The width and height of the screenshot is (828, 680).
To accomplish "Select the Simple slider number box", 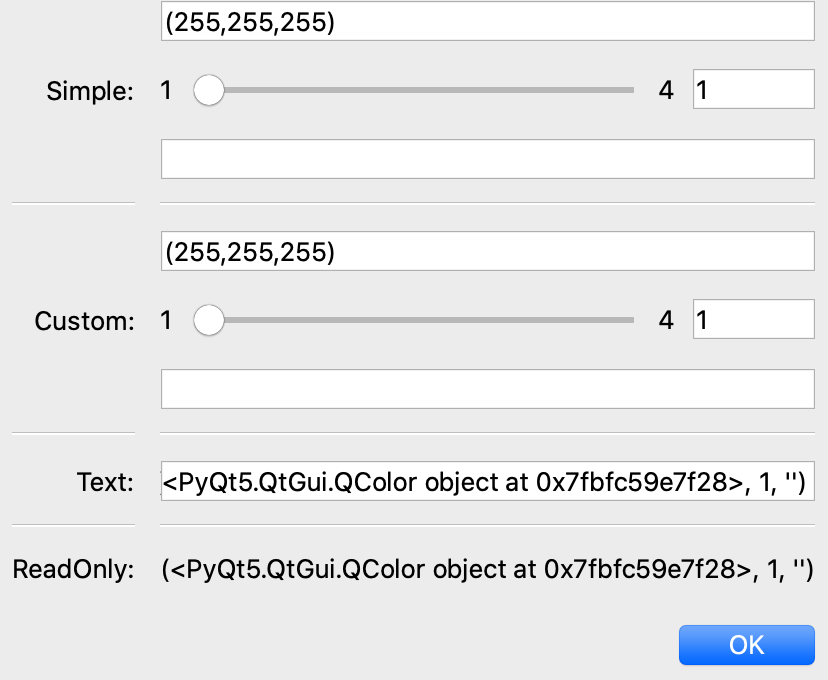I will [753, 91].
